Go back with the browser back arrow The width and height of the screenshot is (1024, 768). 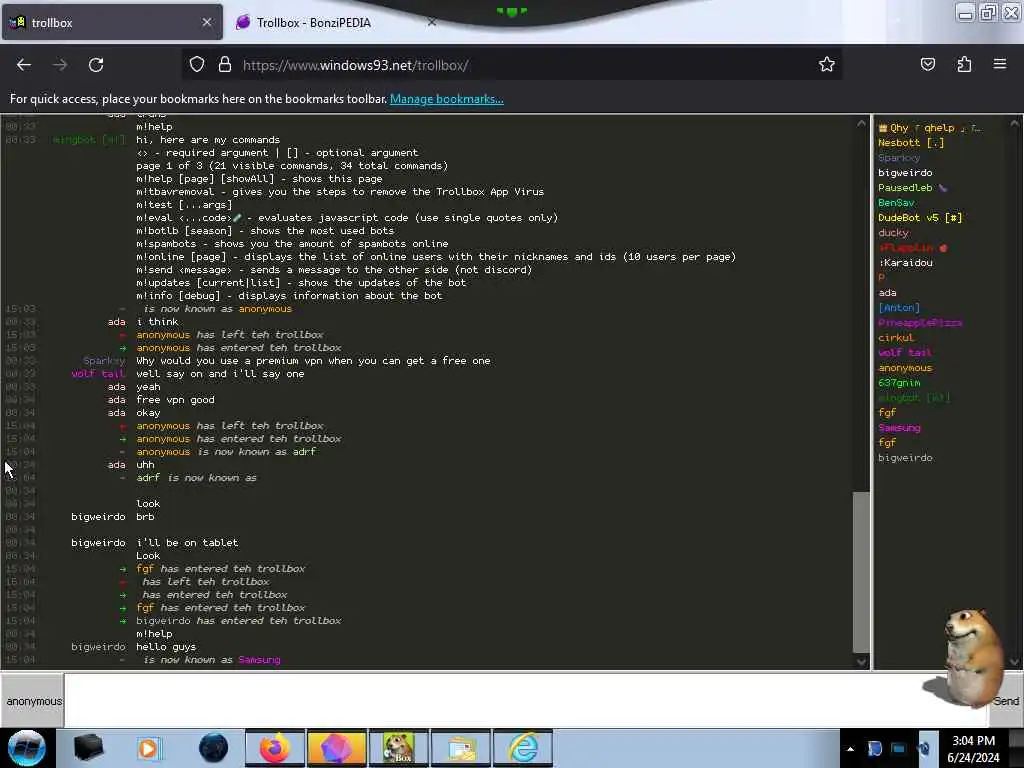[x=24, y=65]
